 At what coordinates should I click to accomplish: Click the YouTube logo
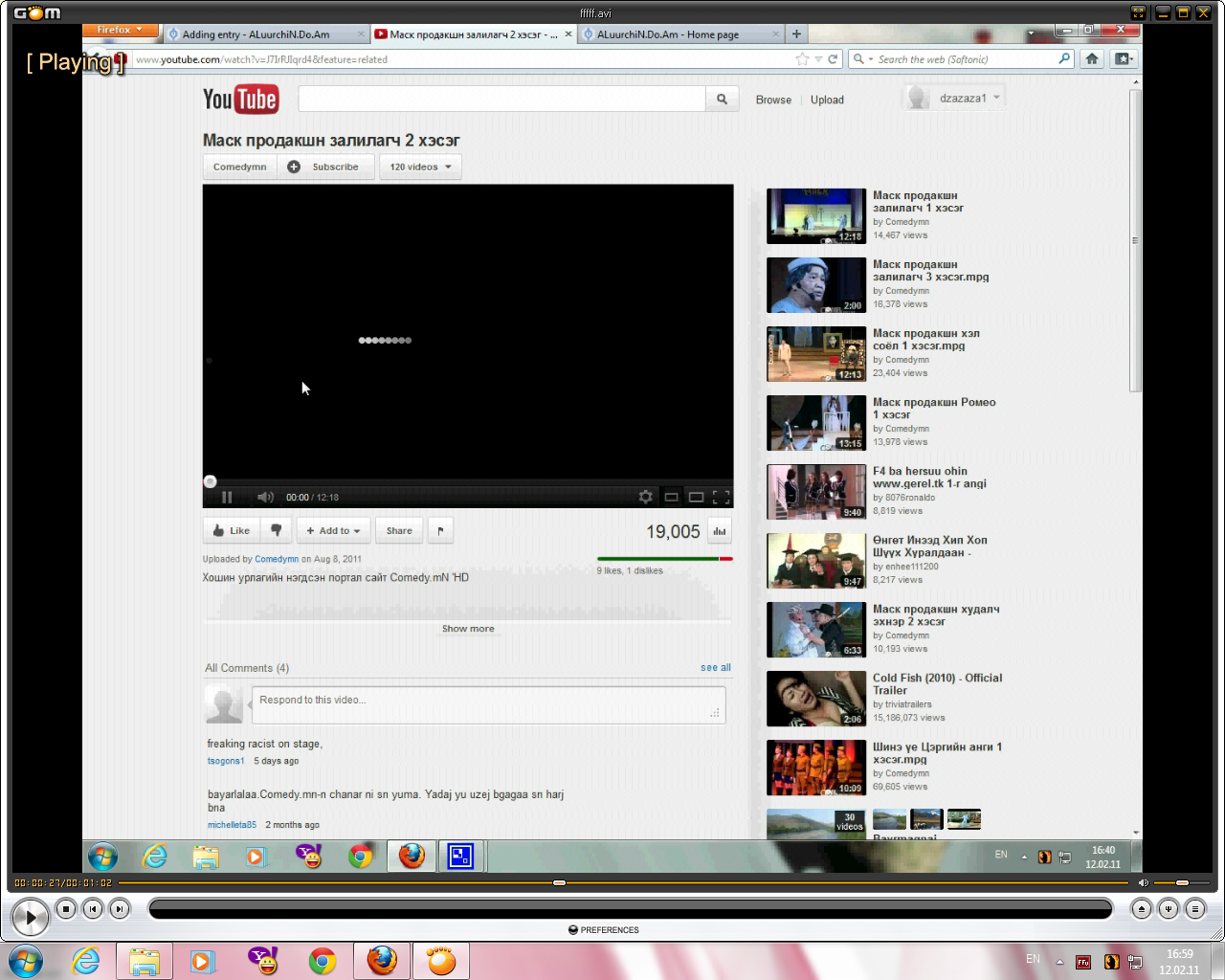240,100
